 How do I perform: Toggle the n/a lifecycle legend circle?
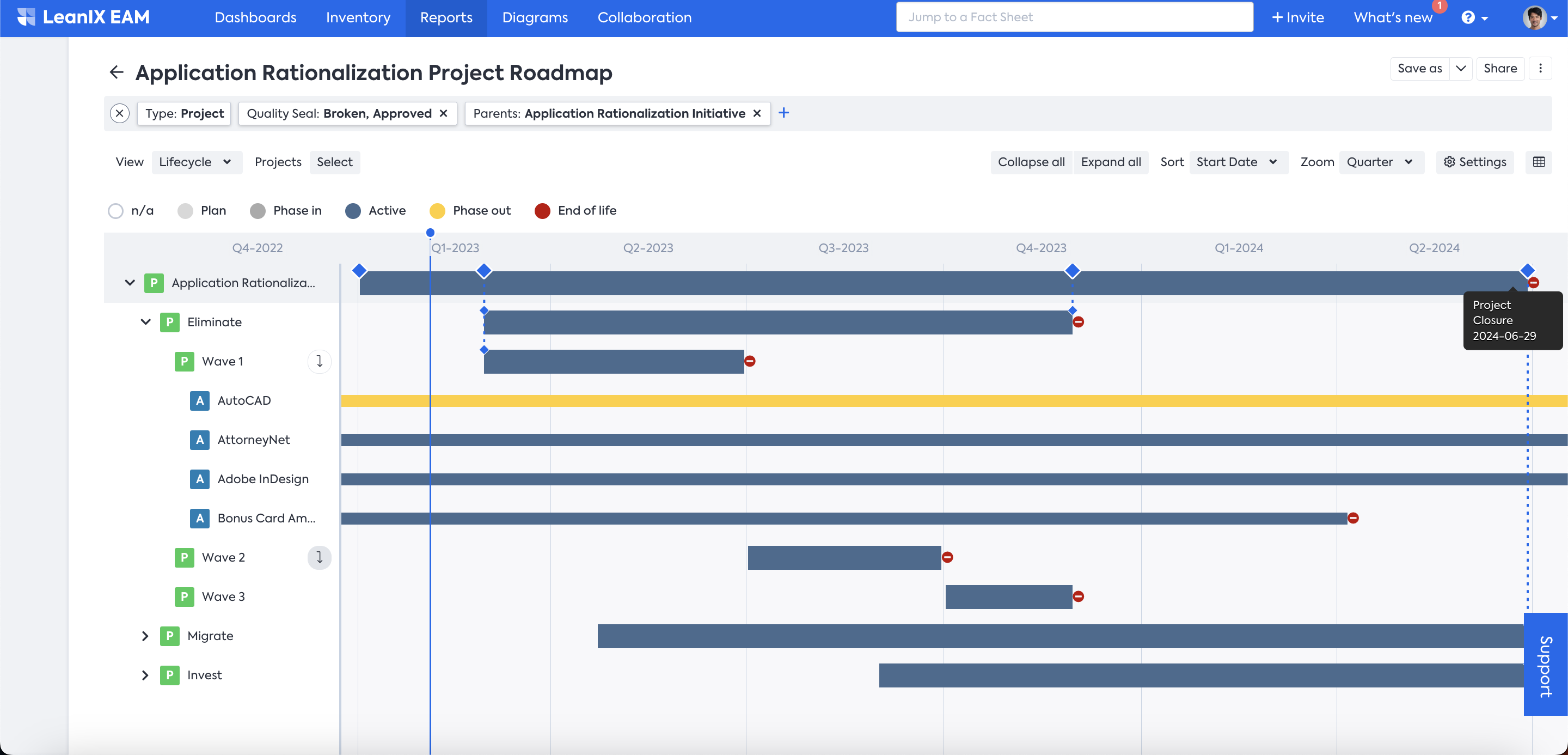(115, 211)
